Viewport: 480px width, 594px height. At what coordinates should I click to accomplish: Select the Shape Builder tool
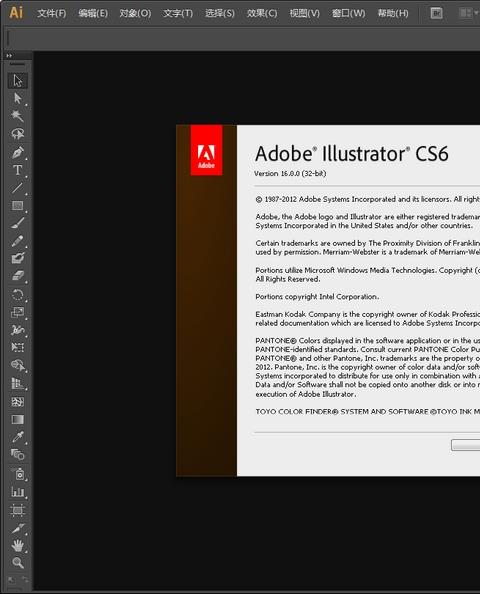17,365
